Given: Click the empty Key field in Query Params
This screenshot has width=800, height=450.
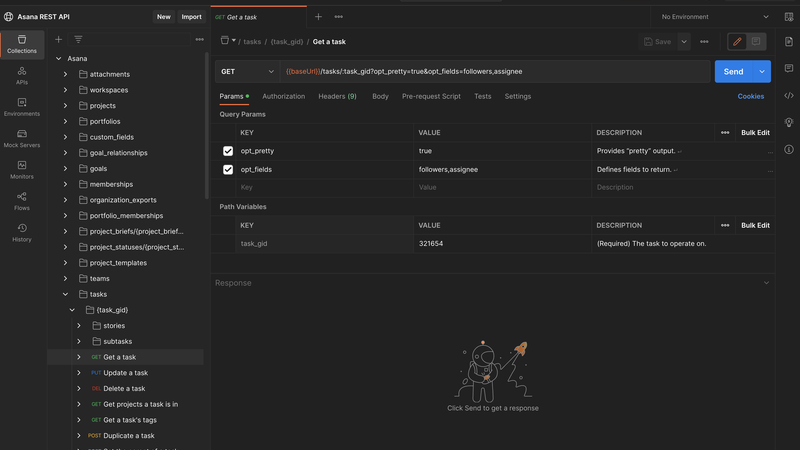Looking at the screenshot, I should pos(324,188).
